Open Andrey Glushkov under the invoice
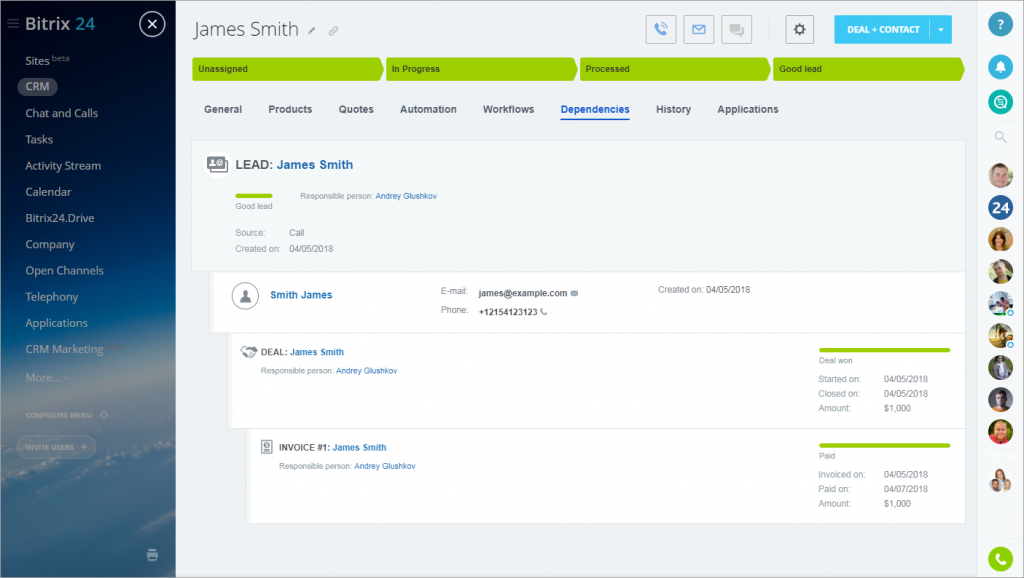 385,466
